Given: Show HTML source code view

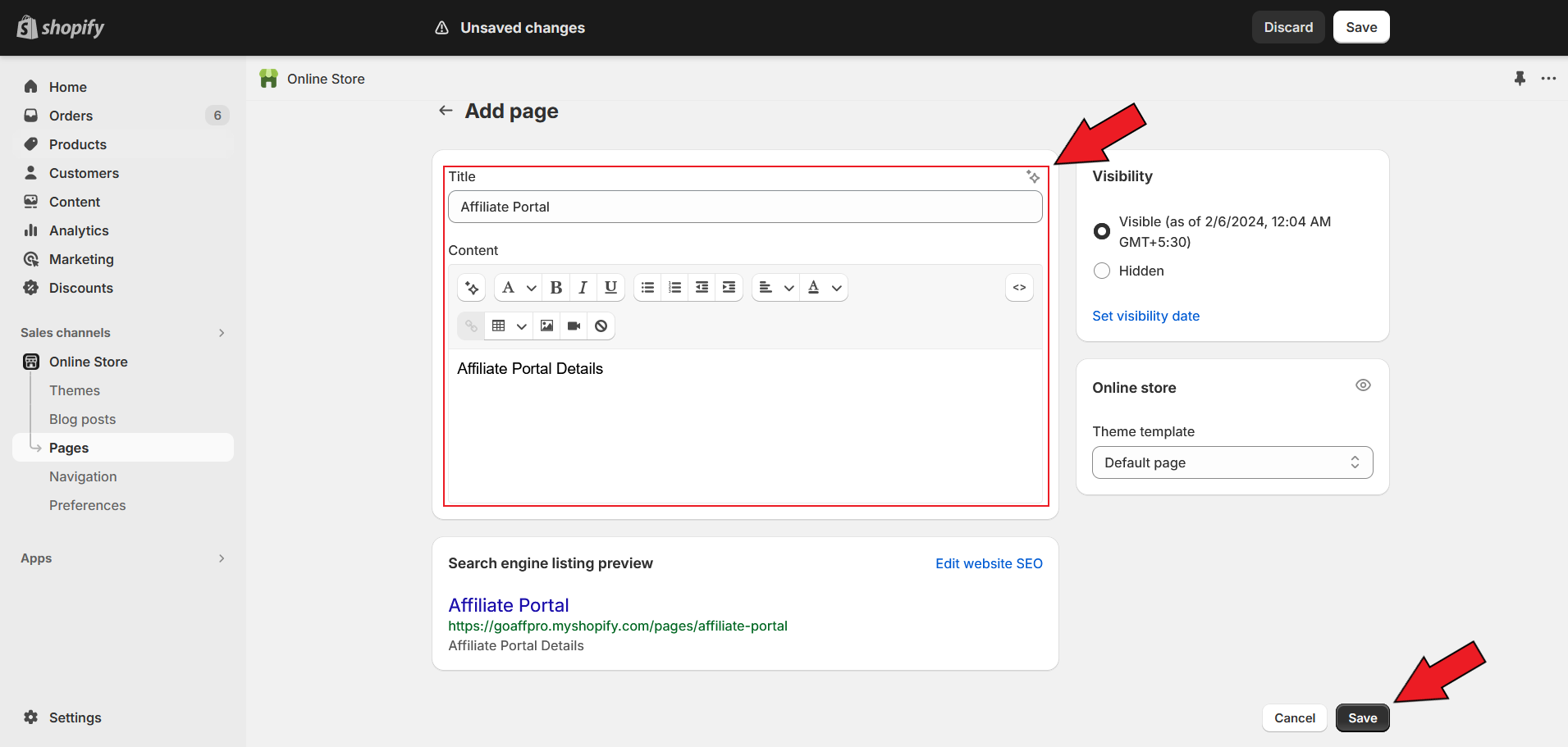Looking at the screenshot, I should (x=1019, y=288).
